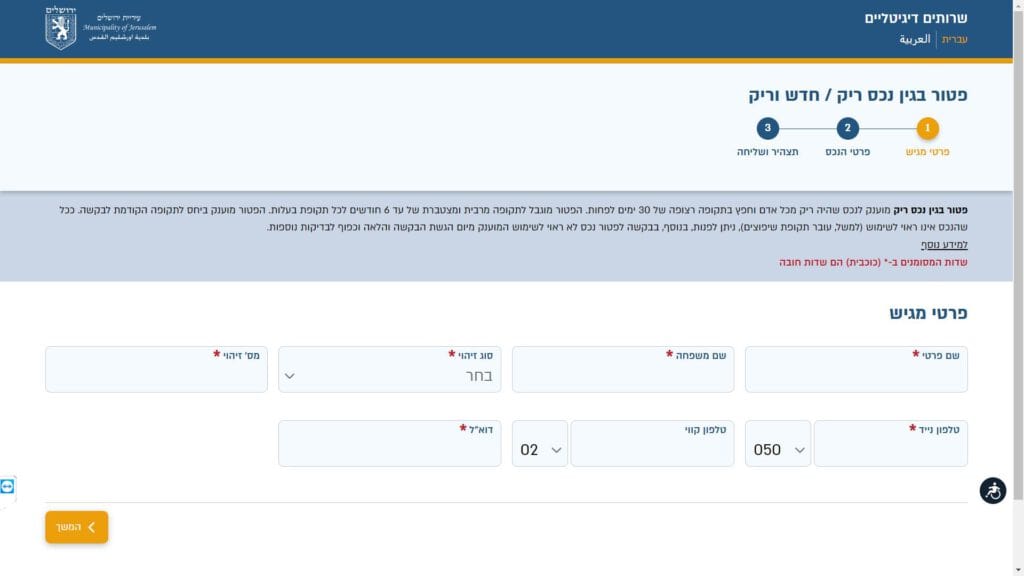Screen dimensions: 1024x576
Task: Open the accessibility menu icon
Action: tap(992, 491)
